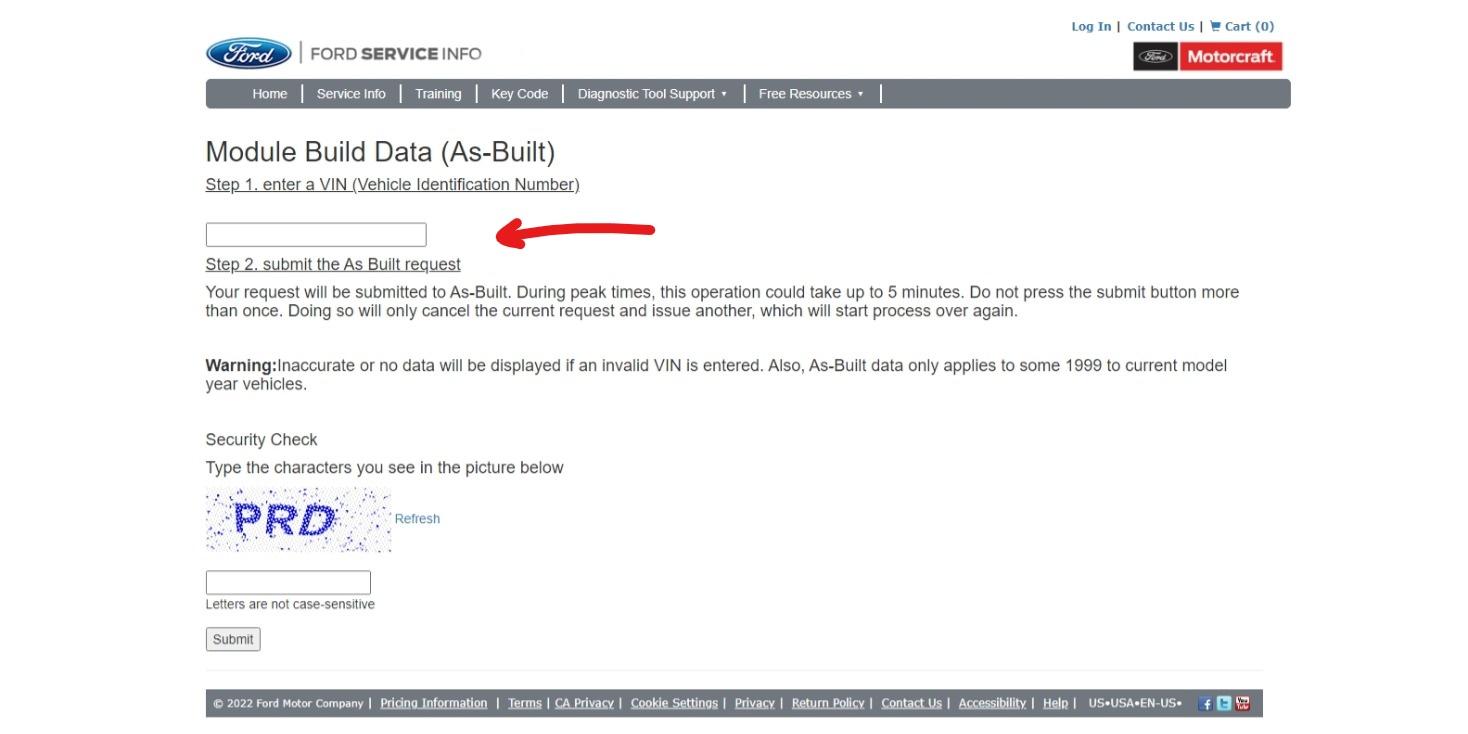Viewport: 1468px width, 734px height.
Task: Open the shopping cart icon
Action: coord(1215,26)
